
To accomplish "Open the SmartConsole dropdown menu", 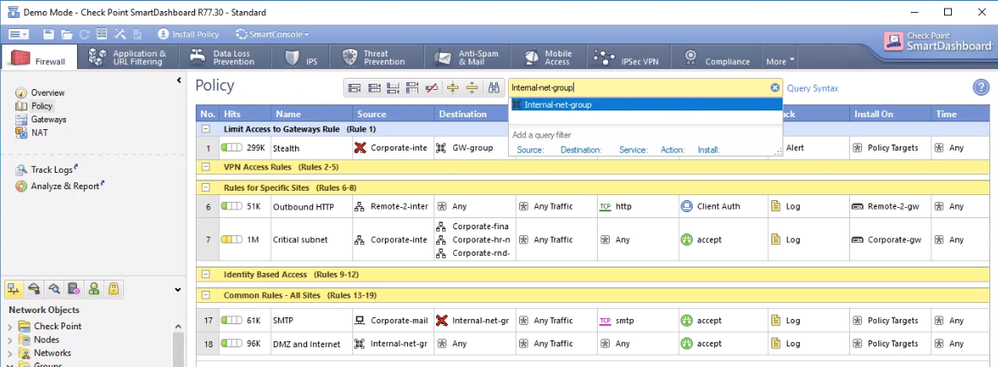I will (x=272, y=34).
